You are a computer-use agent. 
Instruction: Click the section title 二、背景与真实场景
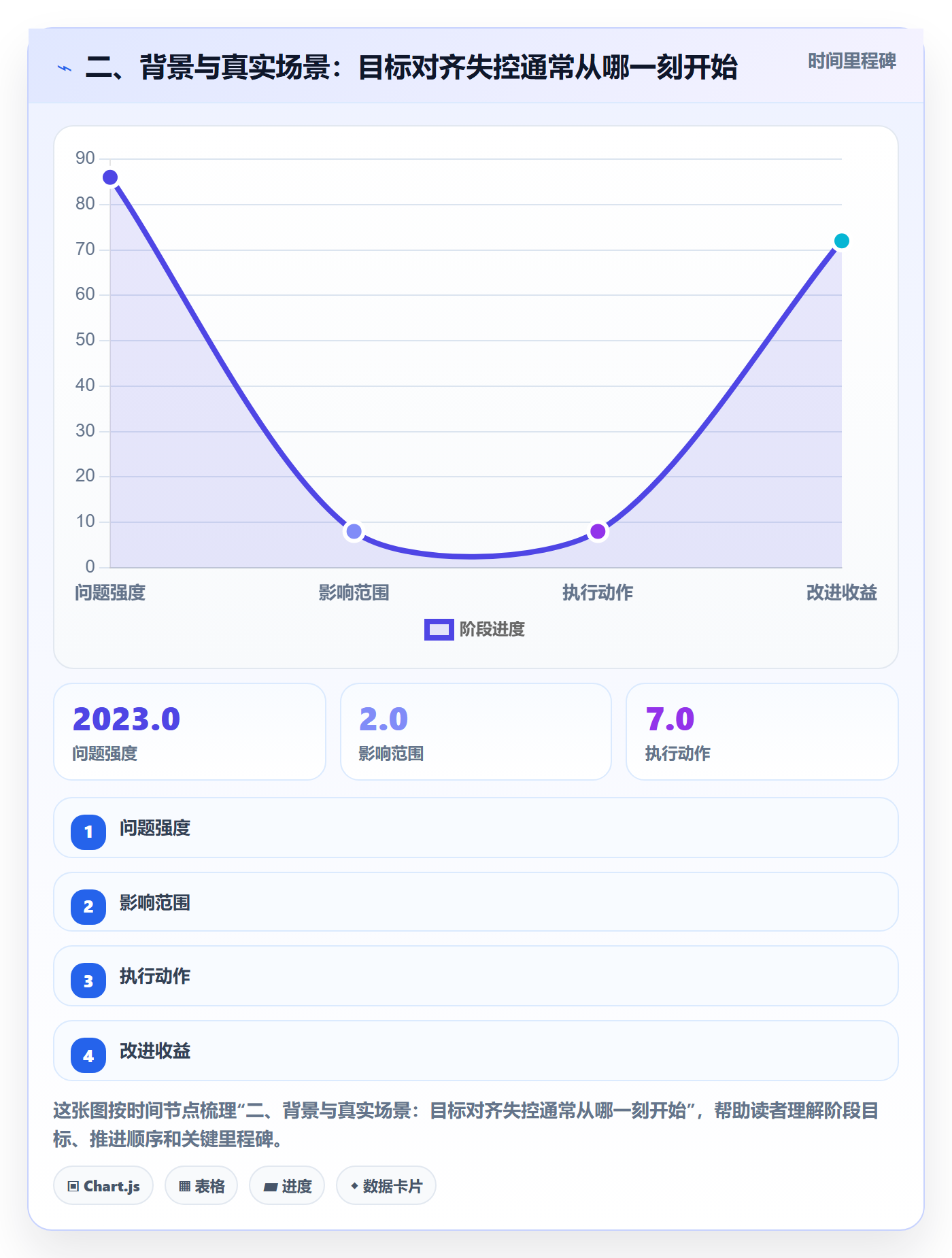[411, 68]
